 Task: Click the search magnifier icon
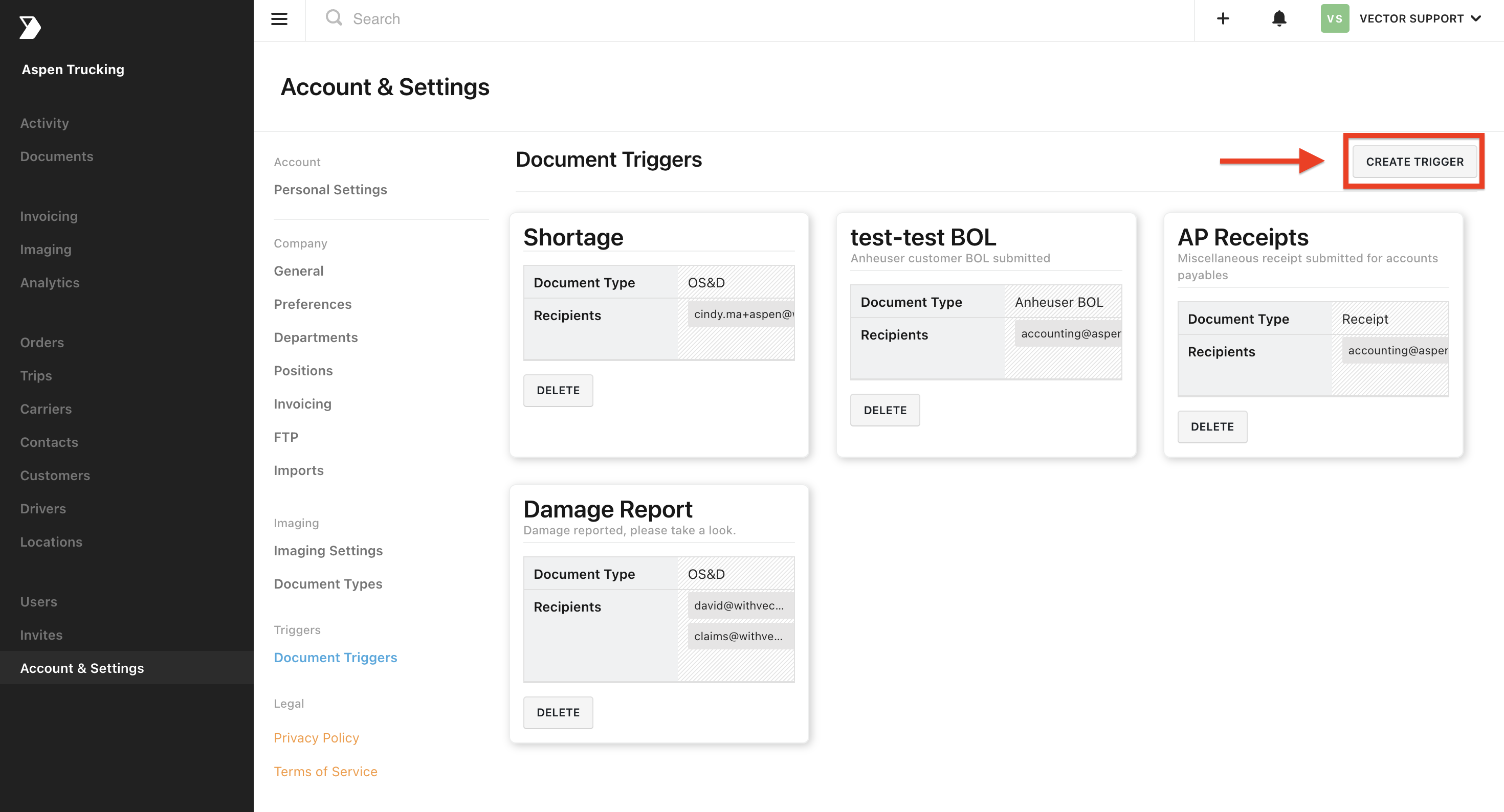point(334,18)
